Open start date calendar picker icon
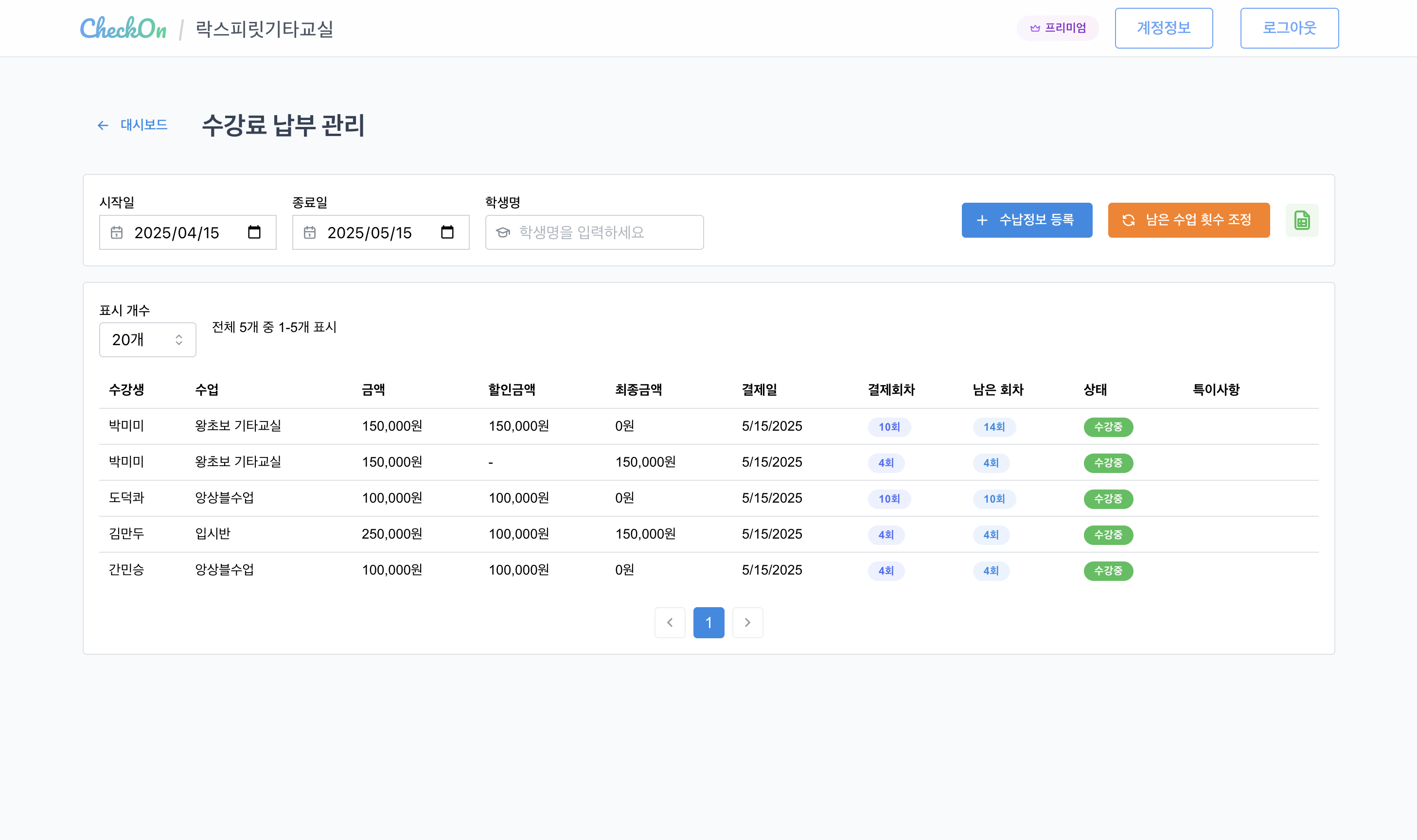The image size is (1417, 840). tap(254, 232)
